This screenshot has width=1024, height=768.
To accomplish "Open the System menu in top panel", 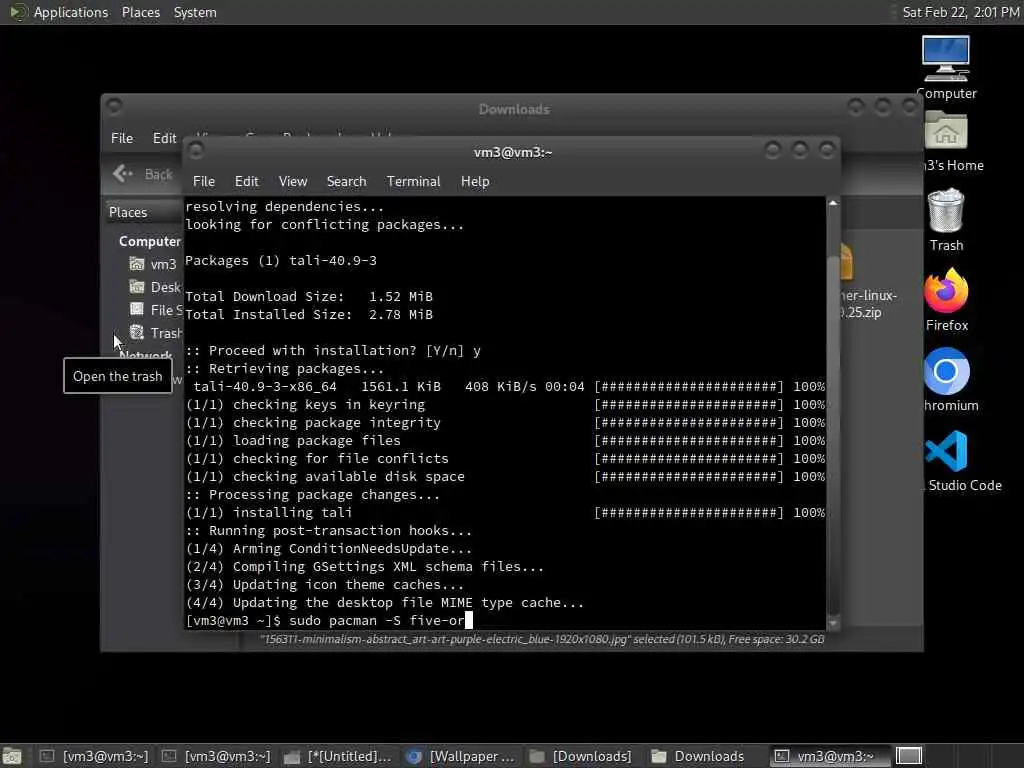I will coord(195,12).
